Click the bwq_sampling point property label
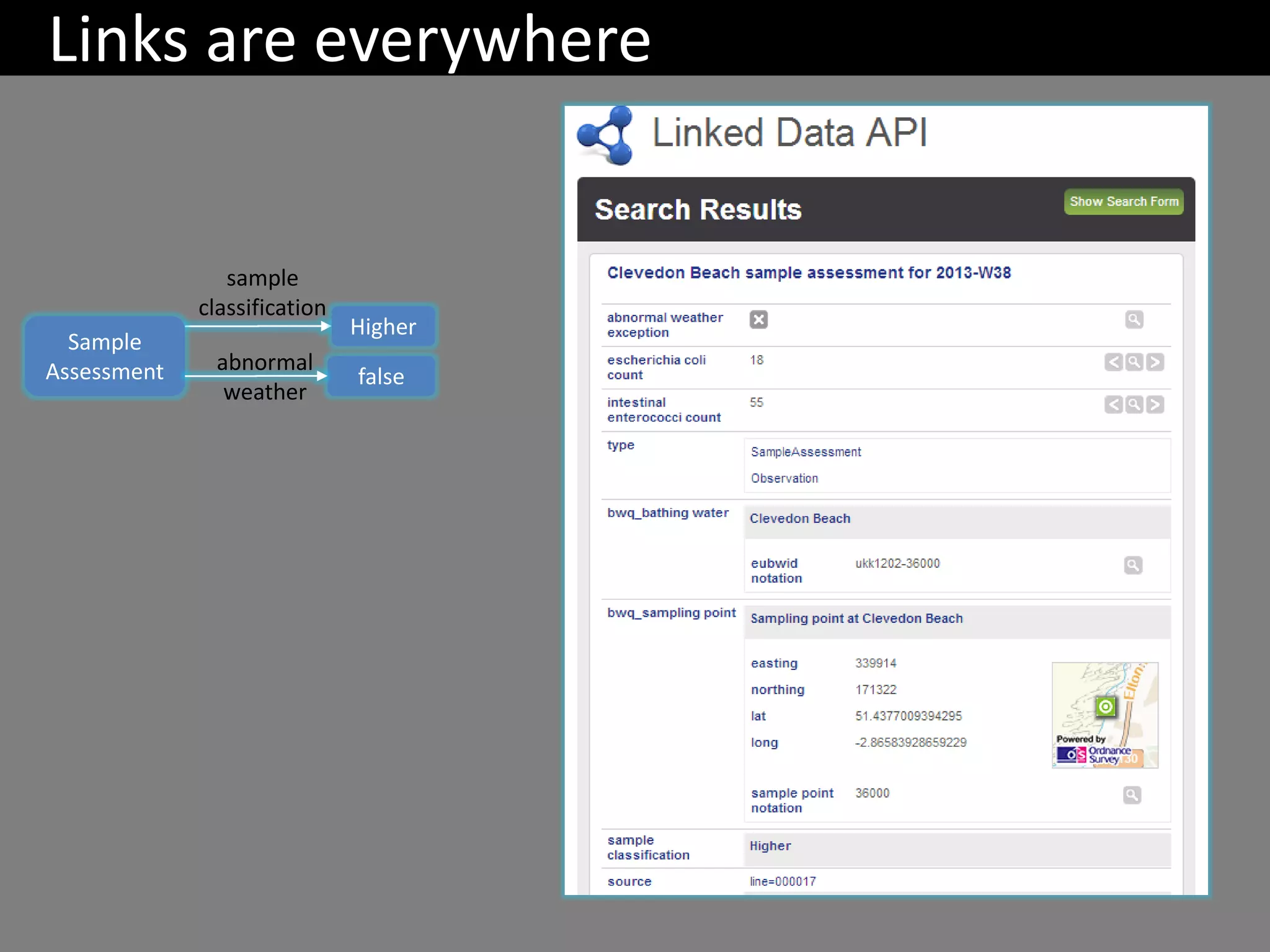Screen dimensions: 1270x952 (672, 612)
